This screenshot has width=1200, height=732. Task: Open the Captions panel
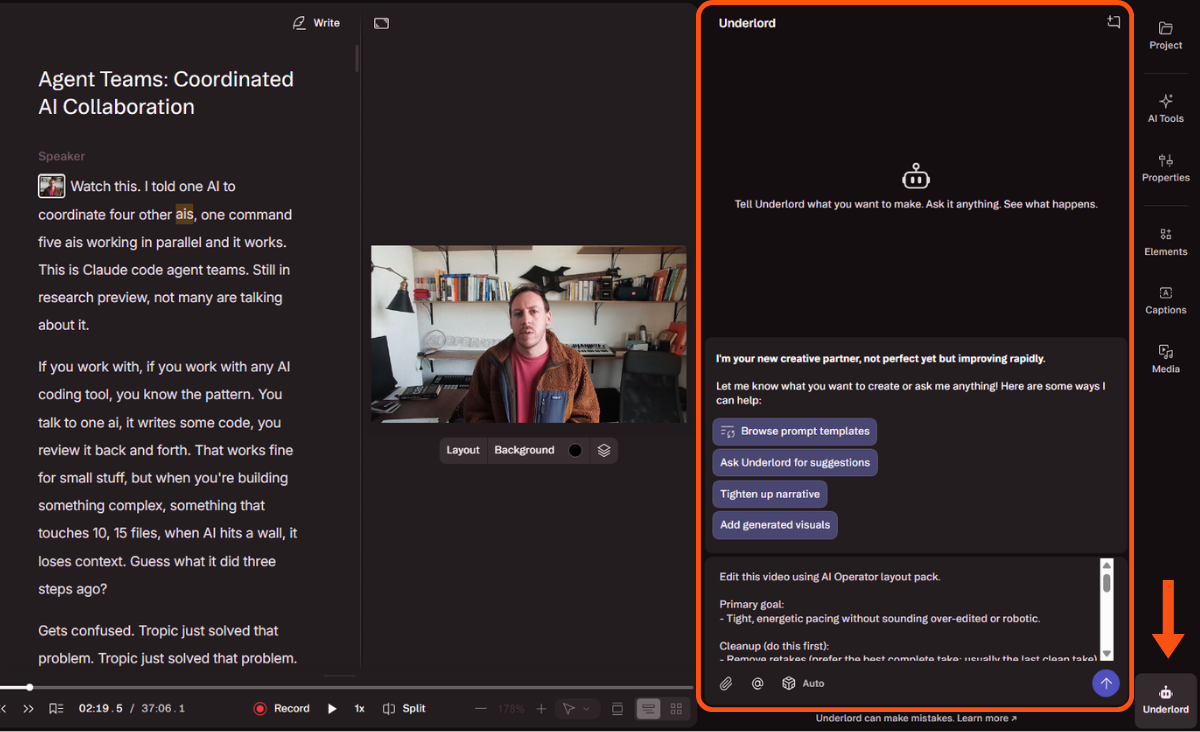click(x=1165, y=300)
